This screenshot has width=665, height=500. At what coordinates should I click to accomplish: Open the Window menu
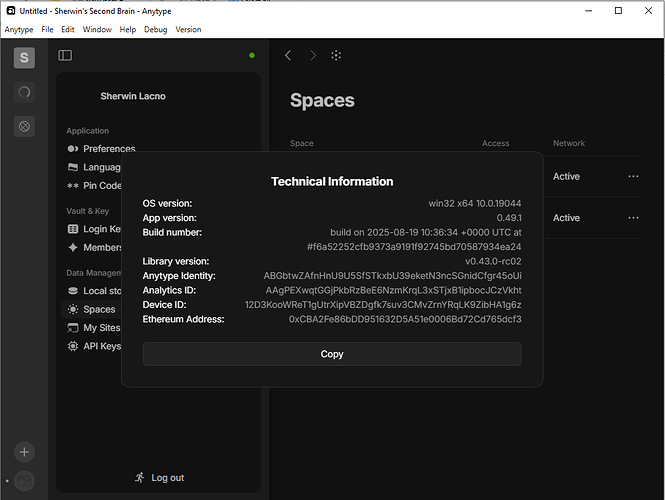(x=97, y=29)
